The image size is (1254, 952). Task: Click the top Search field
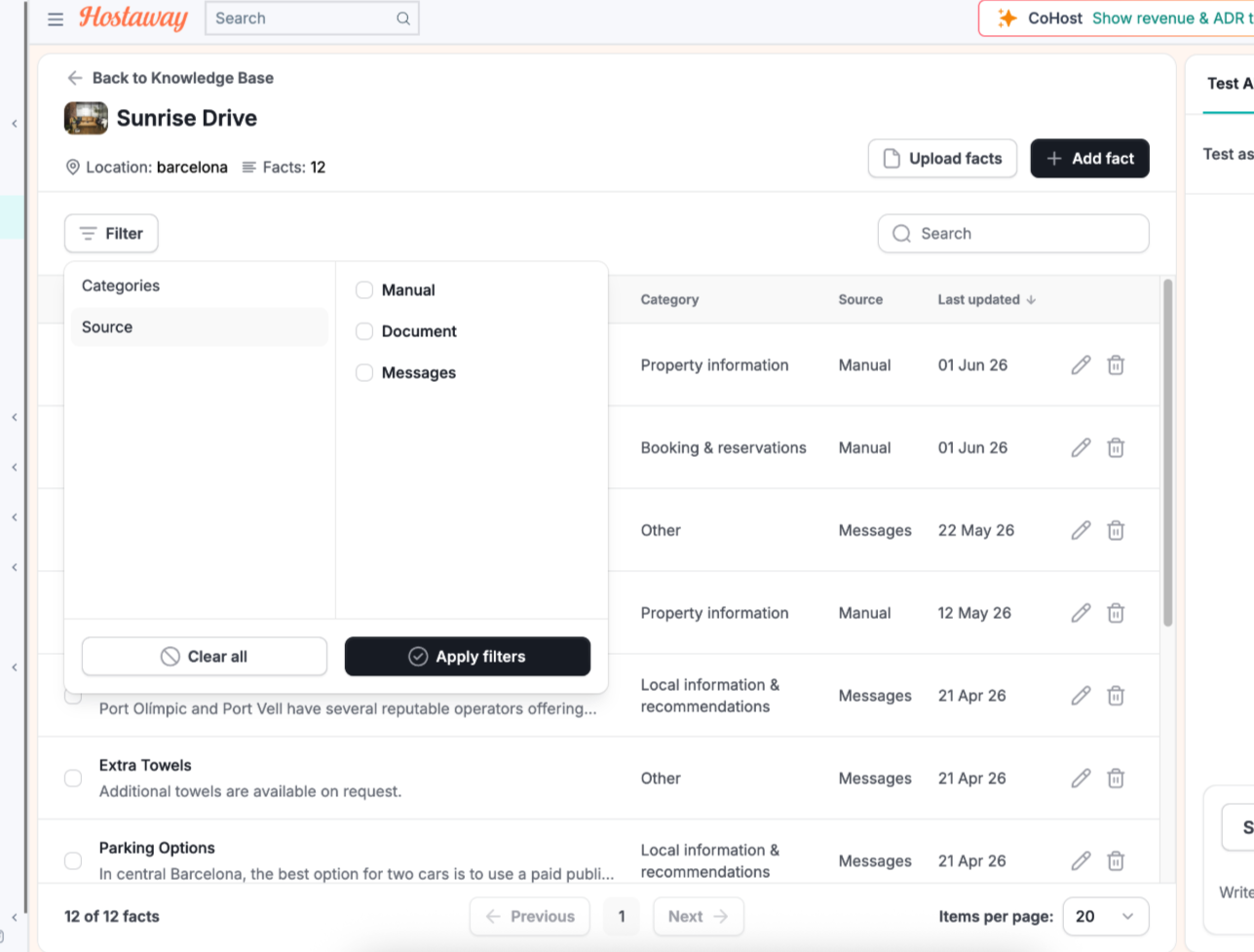(312, 19)
